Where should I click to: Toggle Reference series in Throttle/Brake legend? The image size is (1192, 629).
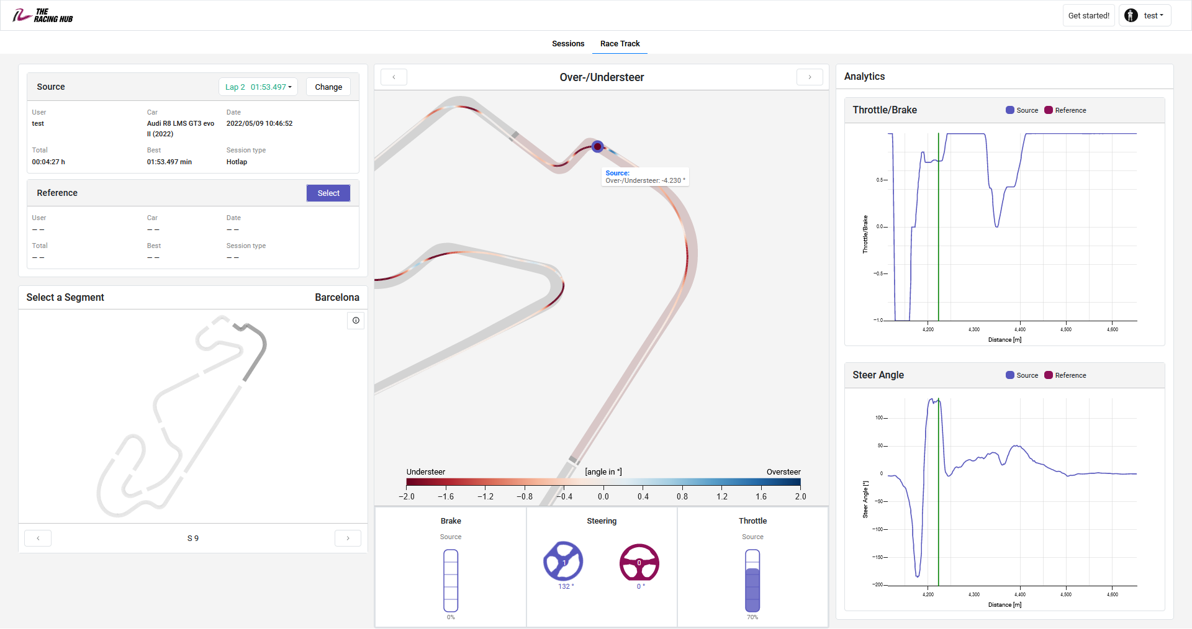tap(1065, 110)
